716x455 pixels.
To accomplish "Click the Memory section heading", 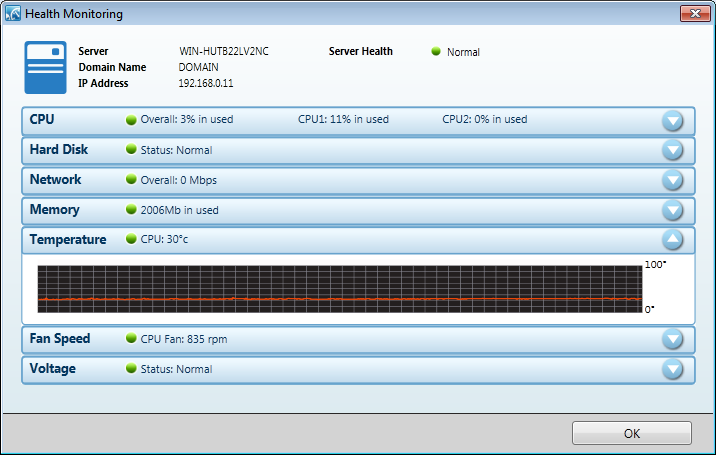I will 54,210.
